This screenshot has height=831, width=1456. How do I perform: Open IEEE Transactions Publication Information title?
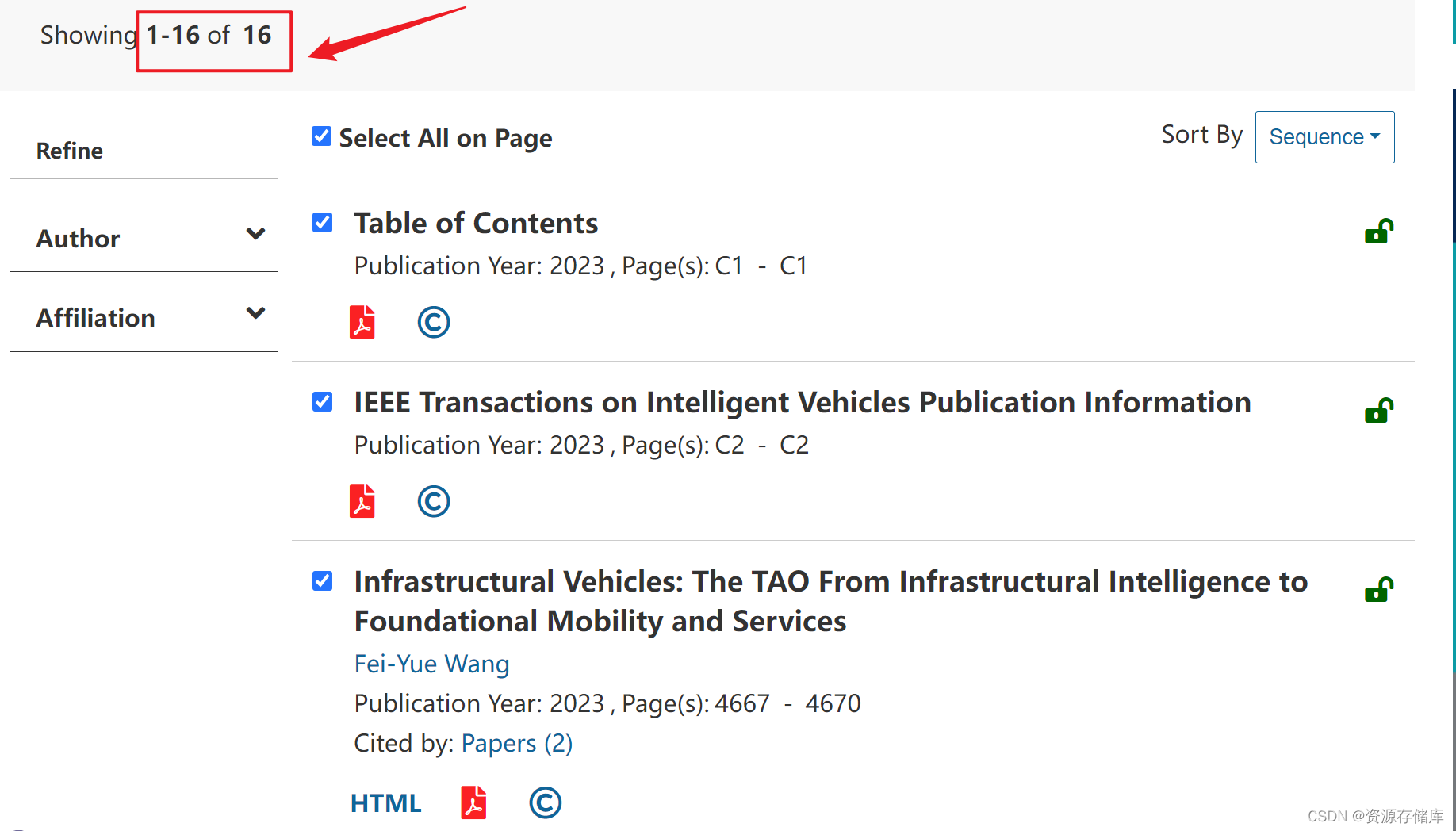[803, 402]
